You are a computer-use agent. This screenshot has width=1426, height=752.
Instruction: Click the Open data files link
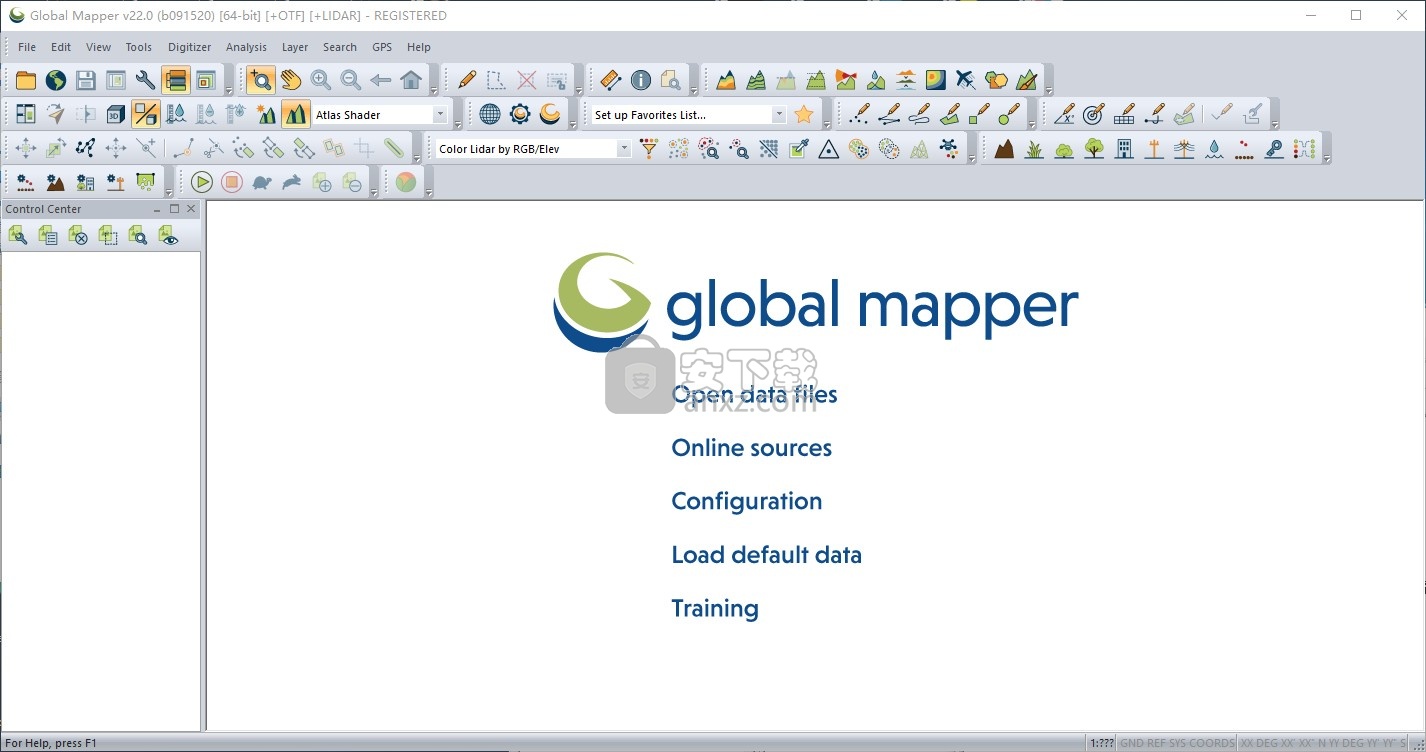coord(754,394)
